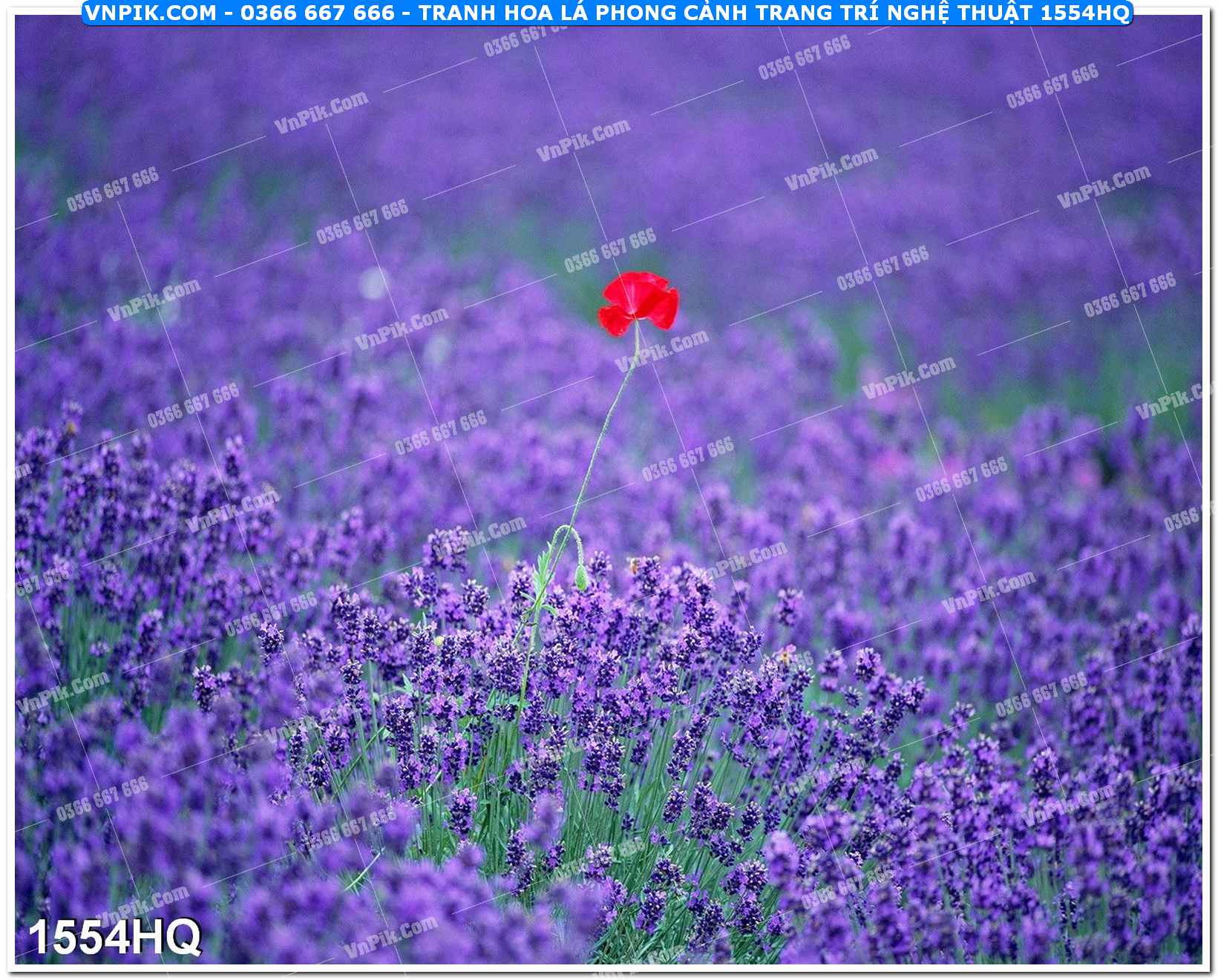
Task: Click the large white 1554HQ photo label
Action: 114,937
